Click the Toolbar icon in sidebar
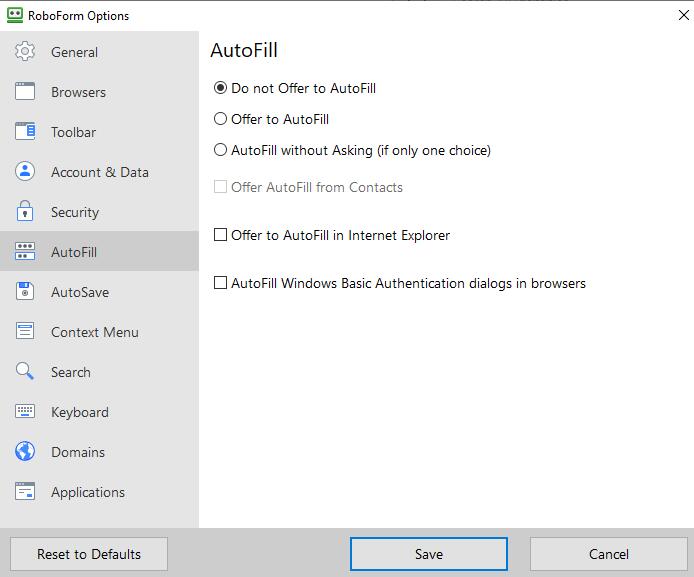 pyautogui.click(x=25, y=132)
